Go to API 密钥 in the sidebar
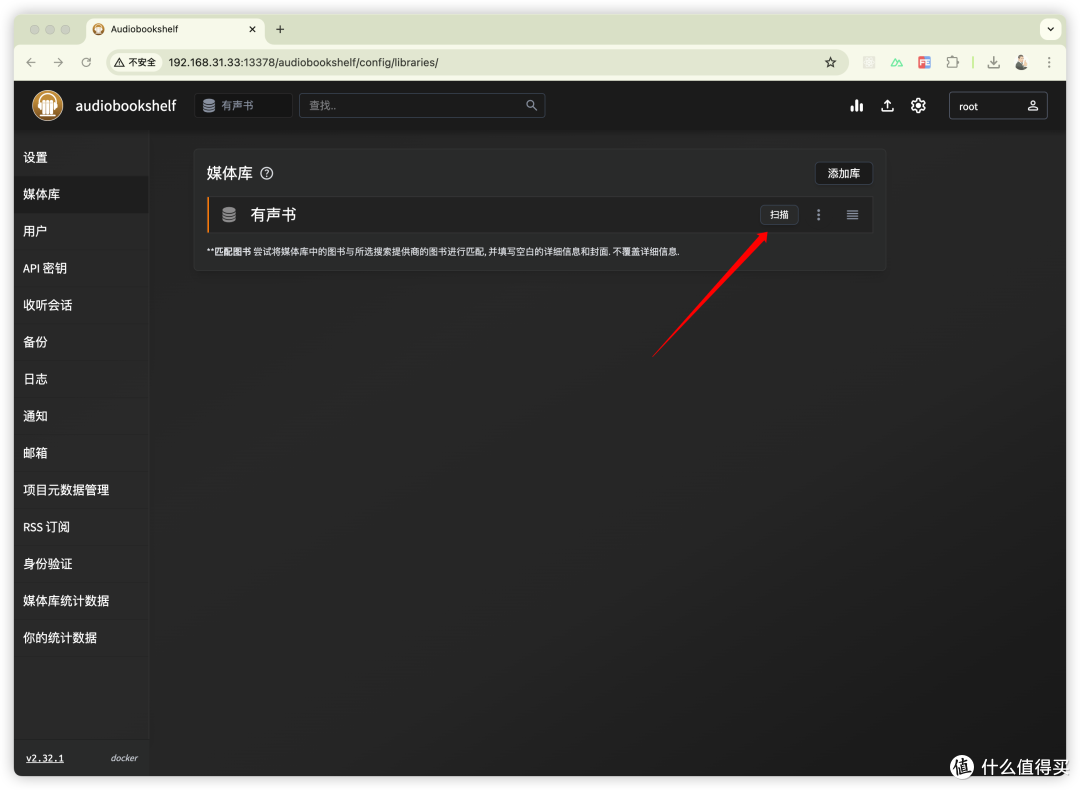 point(45,268)
